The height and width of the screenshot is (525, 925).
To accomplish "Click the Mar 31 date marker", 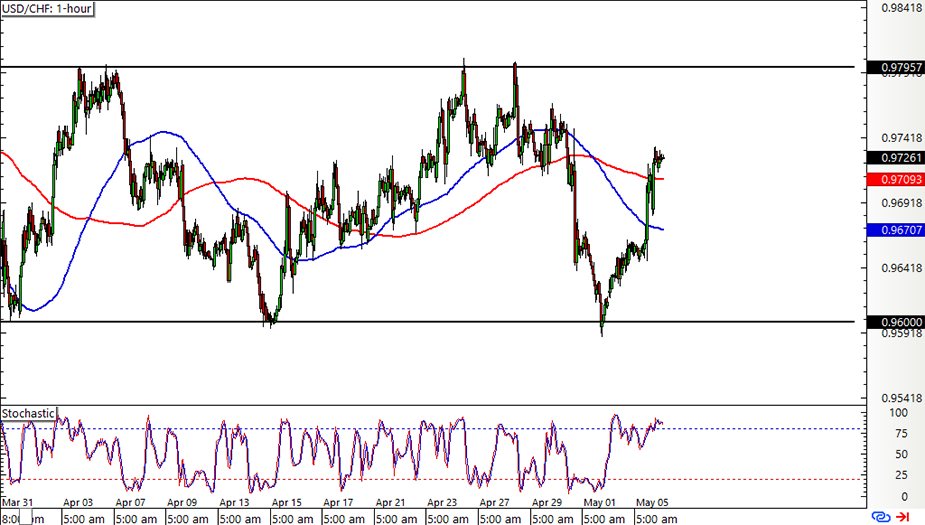I will point(17,503).
